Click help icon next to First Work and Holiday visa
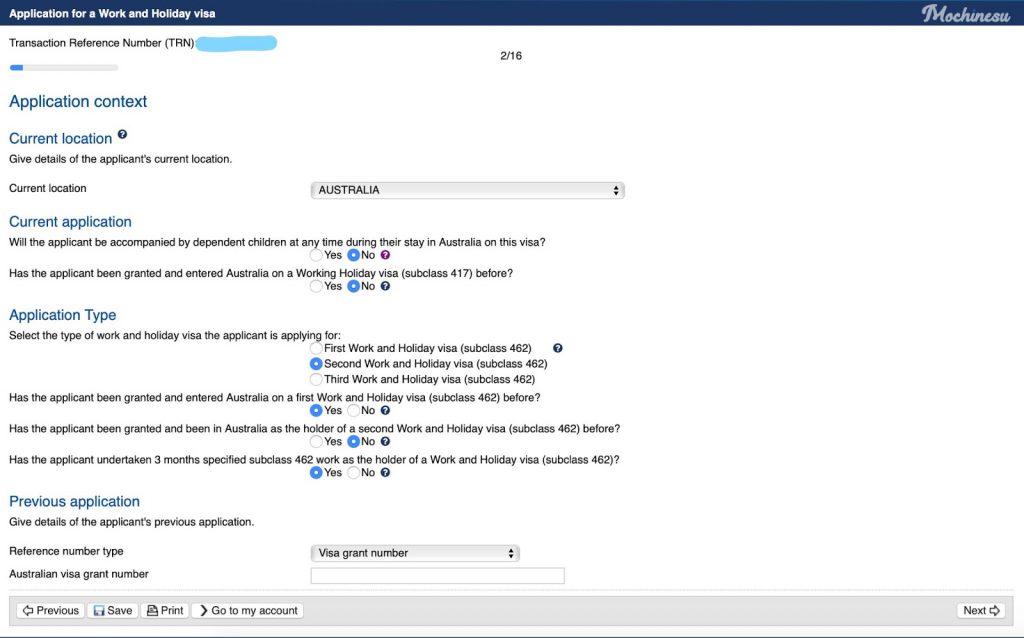This screenshot has height=638, width=1024. coord(558,348)
